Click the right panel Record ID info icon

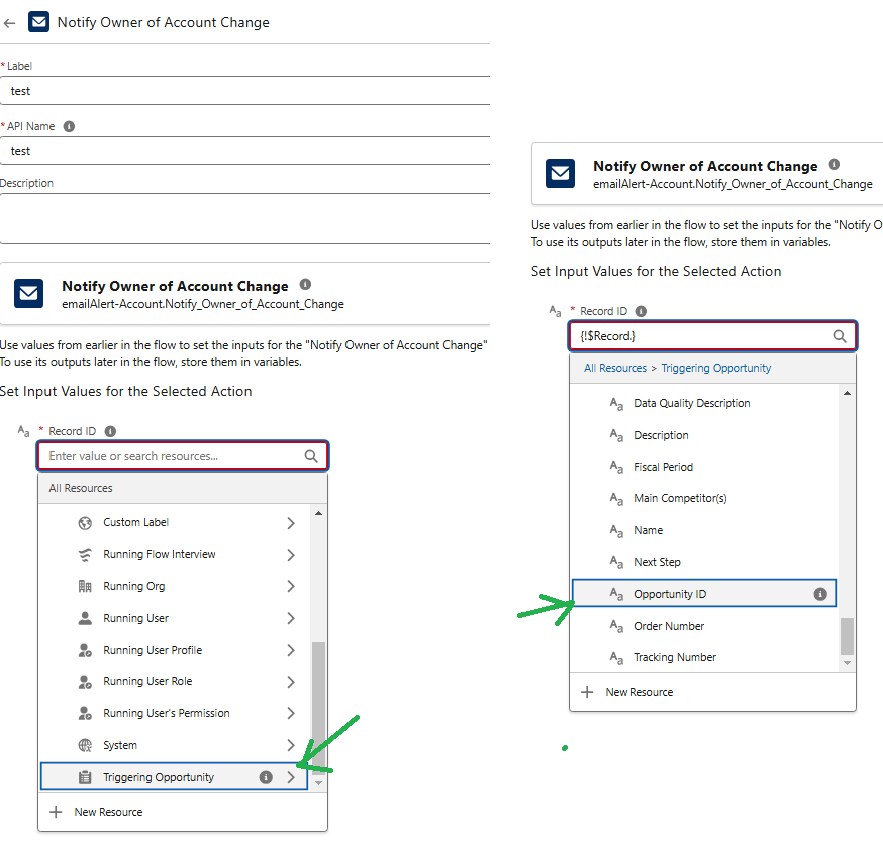coord(641,311)
